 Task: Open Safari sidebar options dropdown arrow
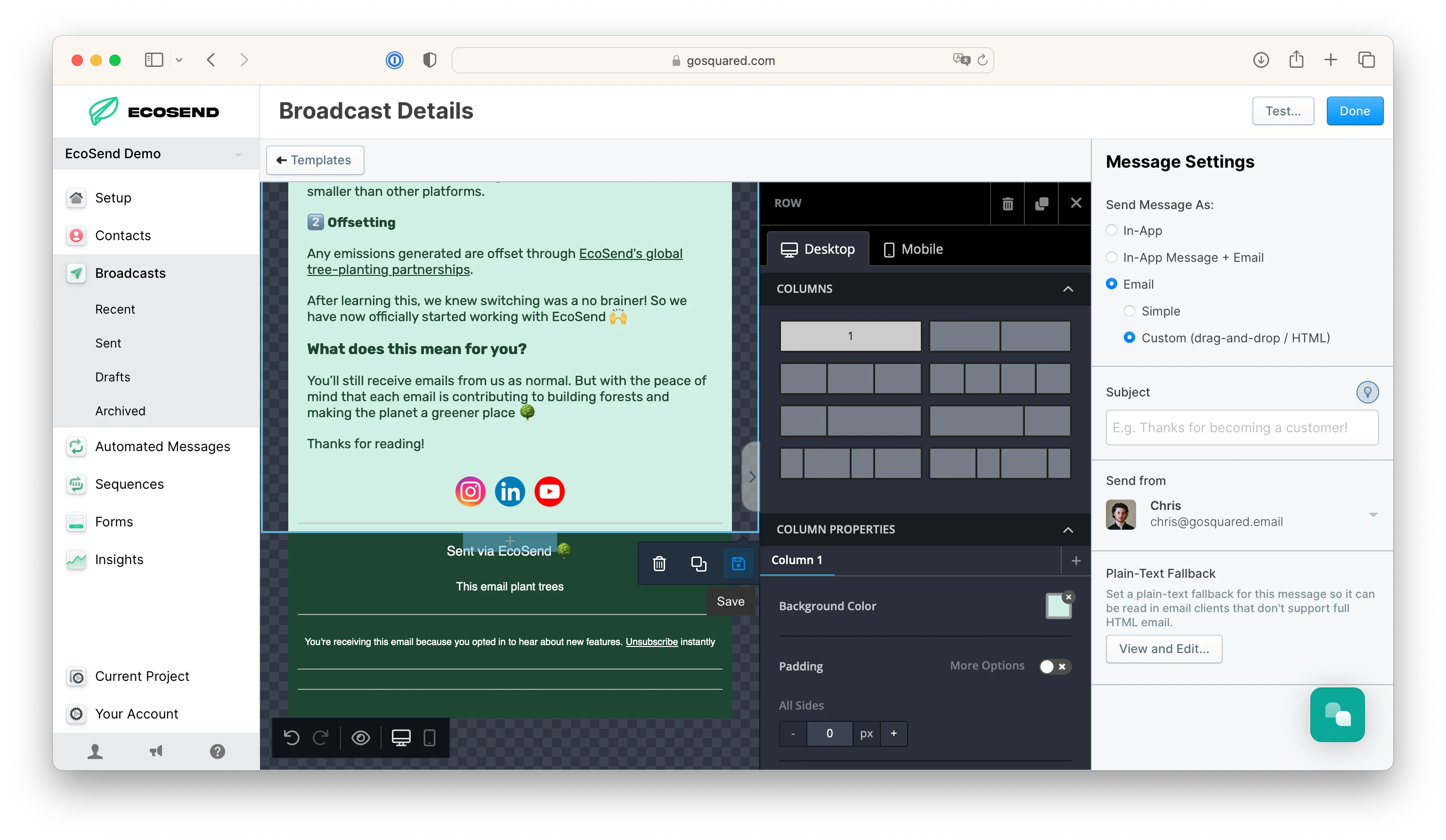(179, 60)
